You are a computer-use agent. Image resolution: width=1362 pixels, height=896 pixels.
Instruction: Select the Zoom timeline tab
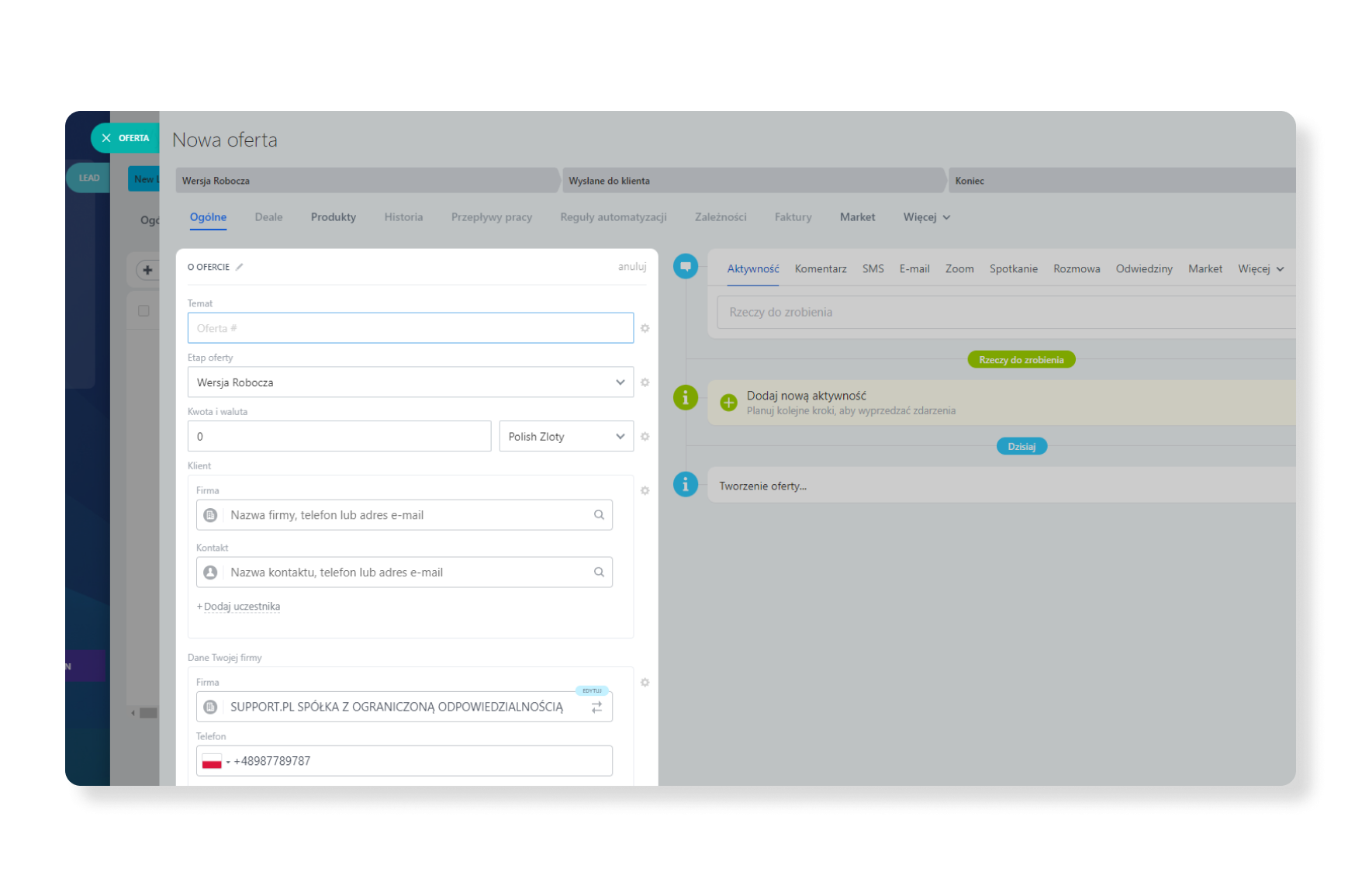(x=959, y=269)
